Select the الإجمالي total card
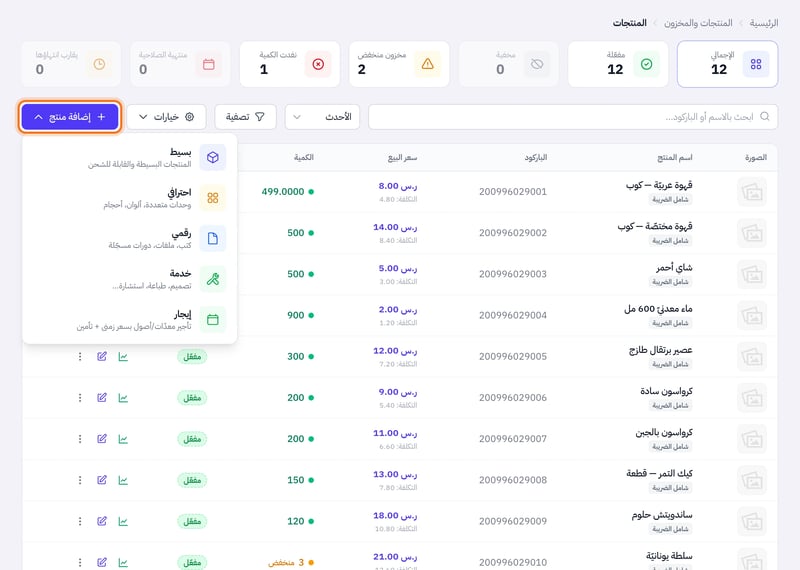The width and height of the screenshot is (800, 570). tap(728, 64)
